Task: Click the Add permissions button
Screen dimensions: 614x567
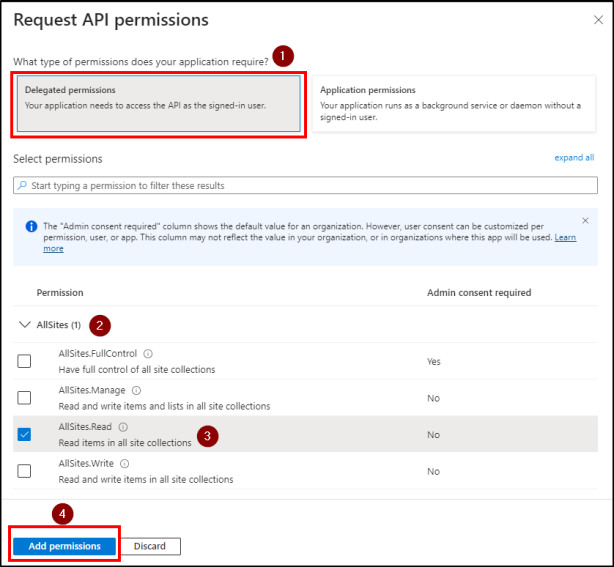Action: click(x=65, y=546)
